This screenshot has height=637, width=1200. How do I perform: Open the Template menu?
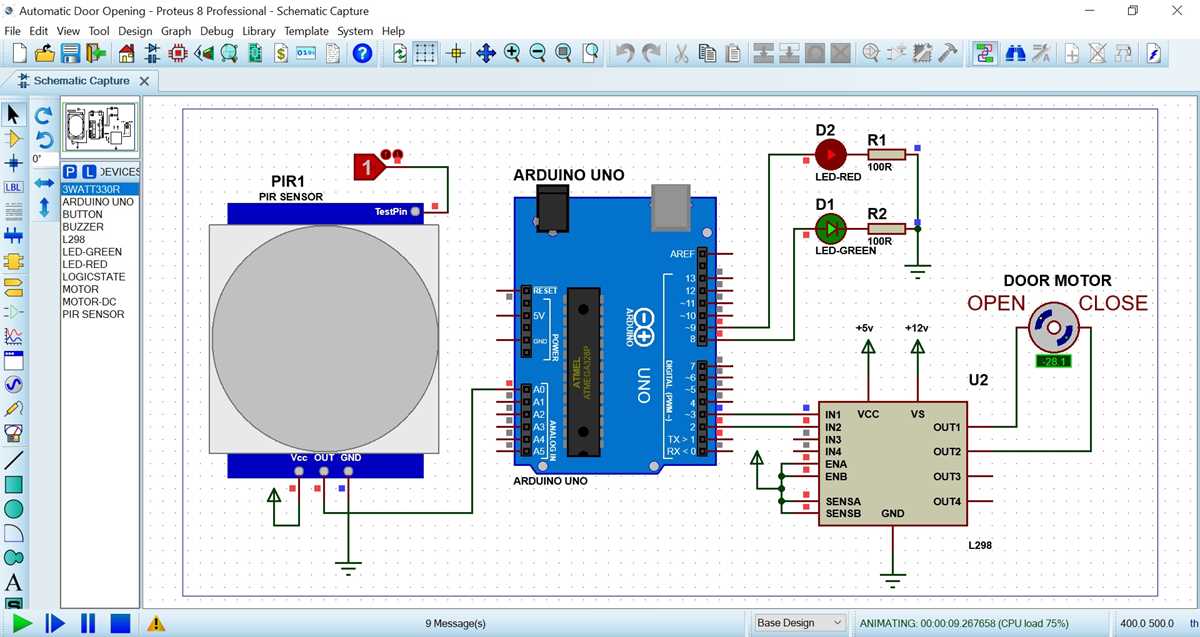306,31
